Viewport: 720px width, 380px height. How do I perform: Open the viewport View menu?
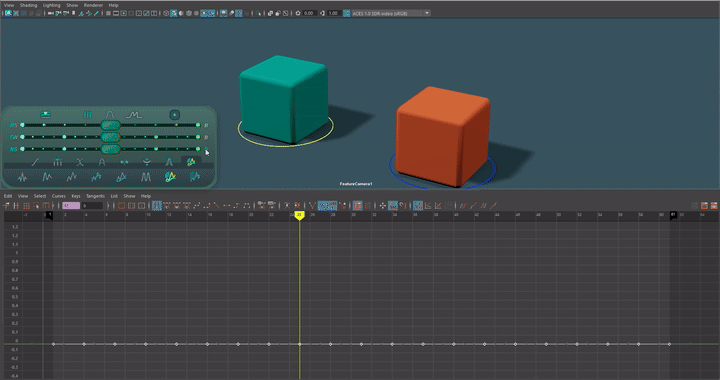tap(9, 5)
